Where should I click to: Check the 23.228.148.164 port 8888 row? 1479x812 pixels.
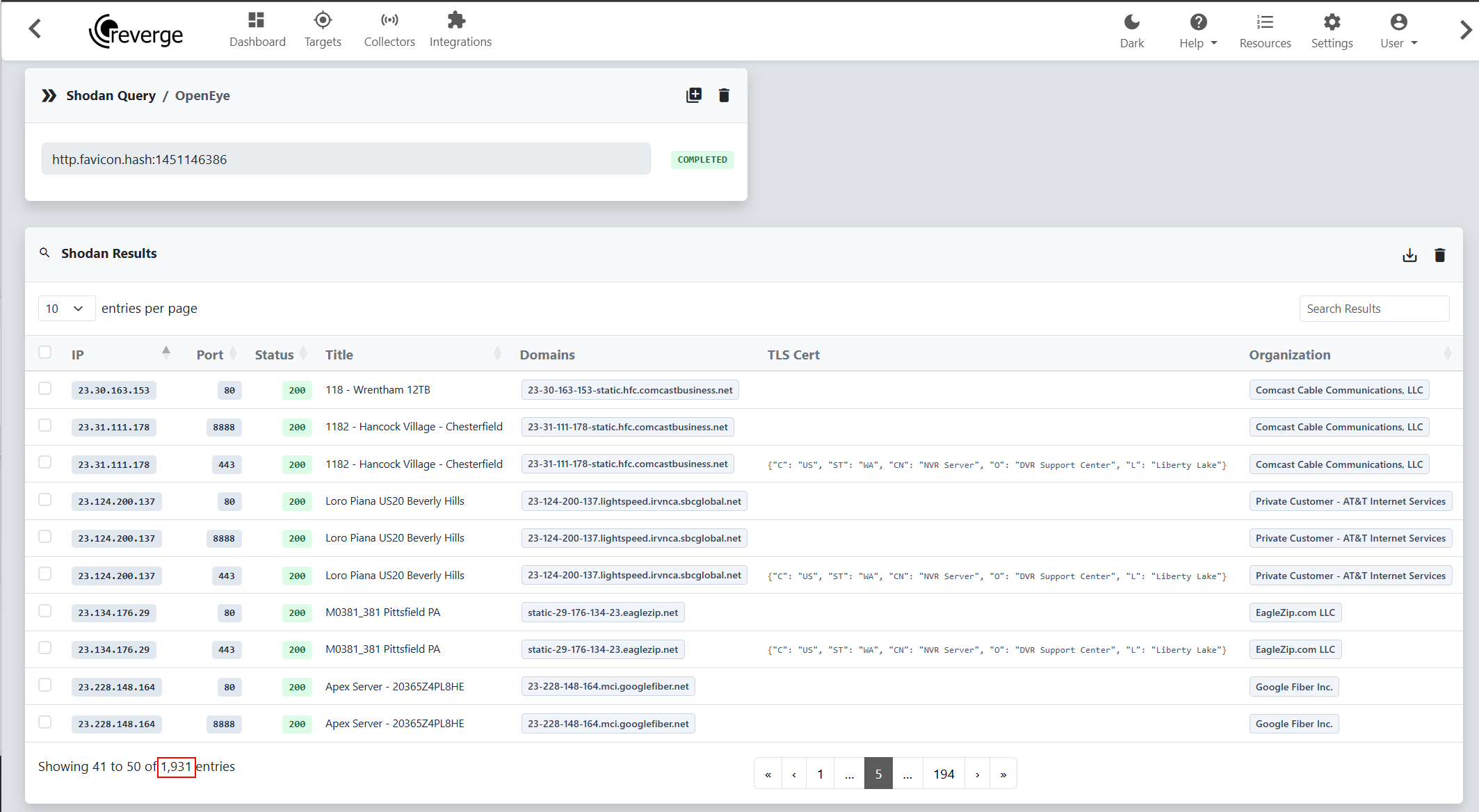[x=45, y=722]
